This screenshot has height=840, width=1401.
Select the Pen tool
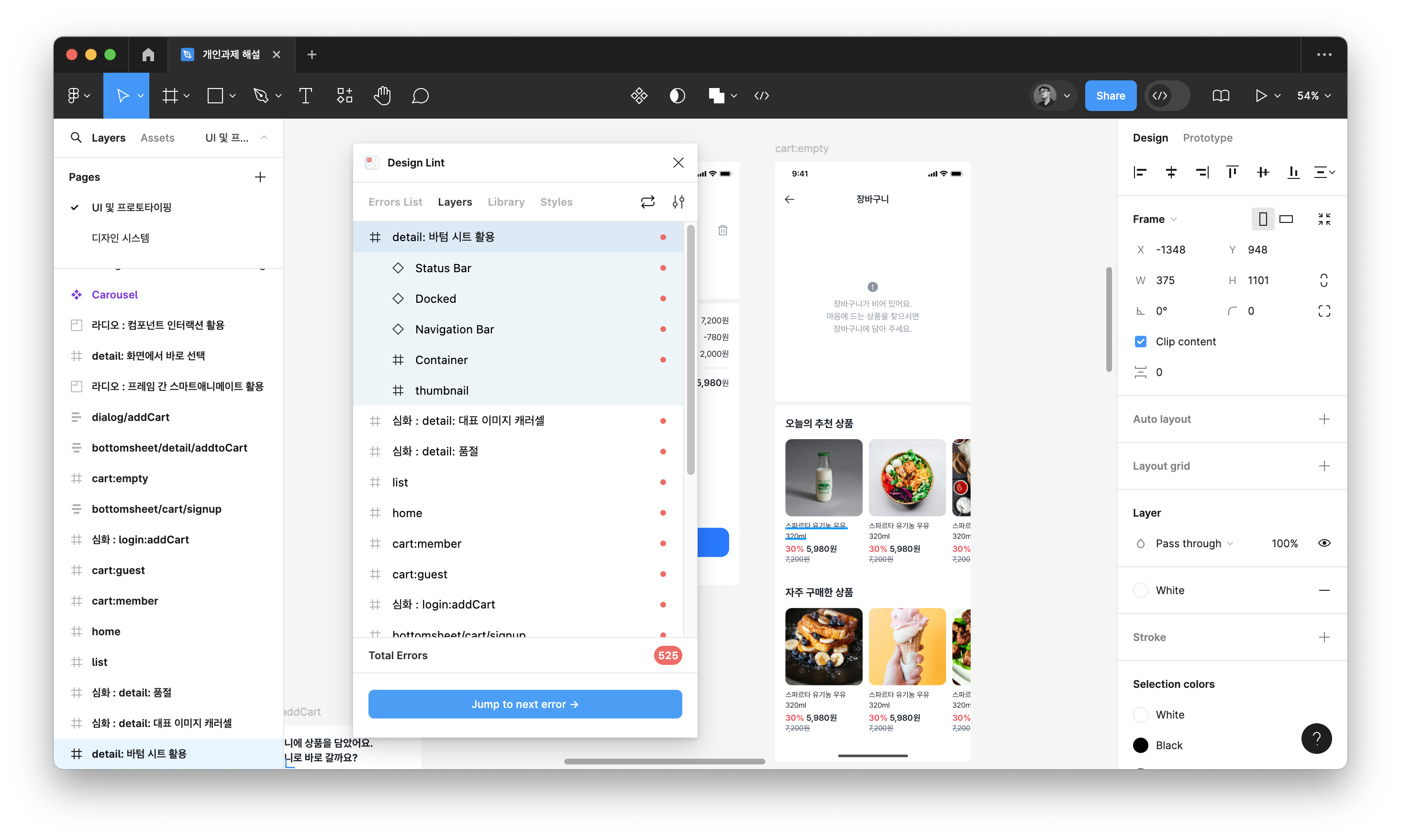260,96
